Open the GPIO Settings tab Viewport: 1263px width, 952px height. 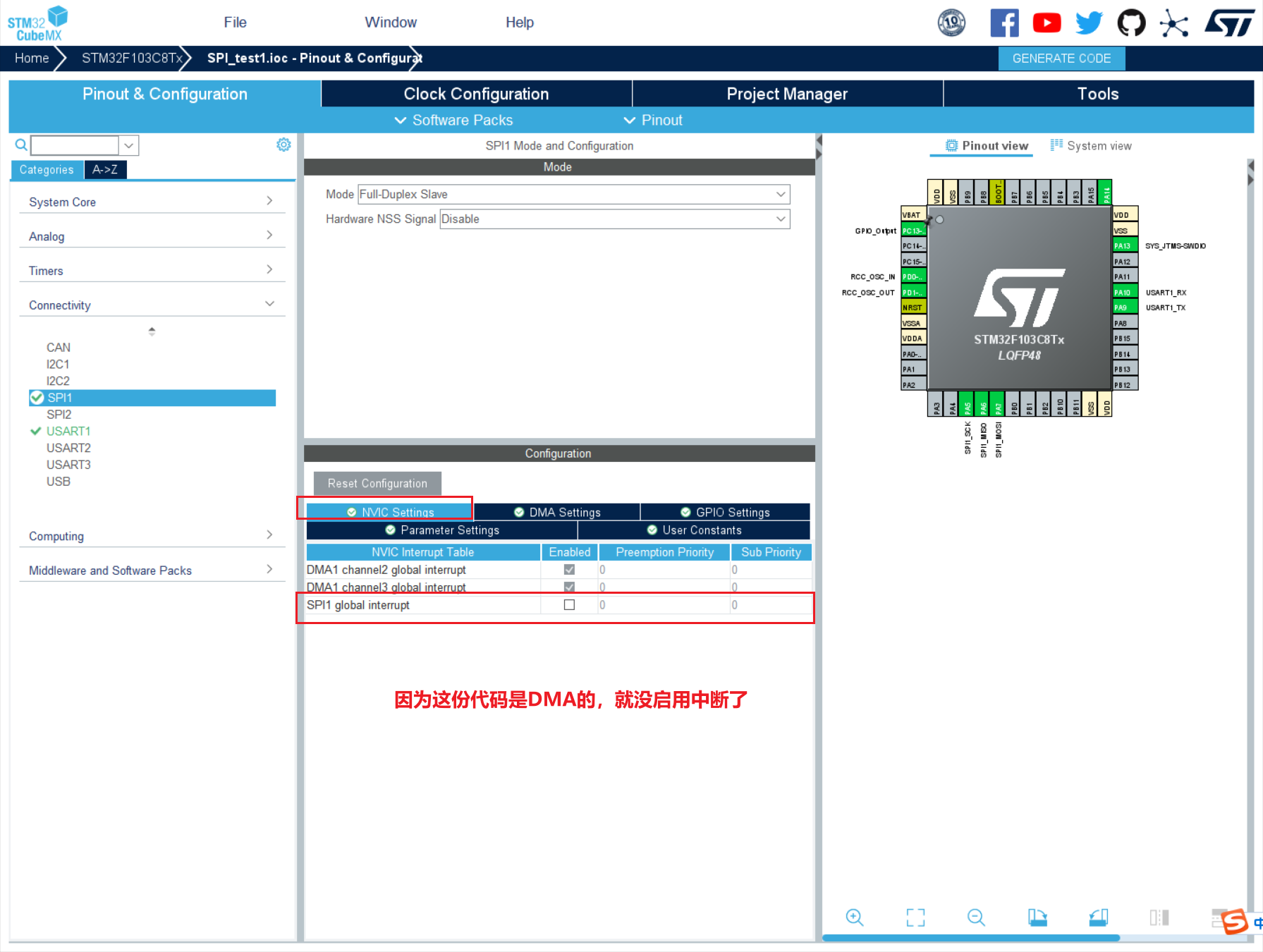point(725,512)
